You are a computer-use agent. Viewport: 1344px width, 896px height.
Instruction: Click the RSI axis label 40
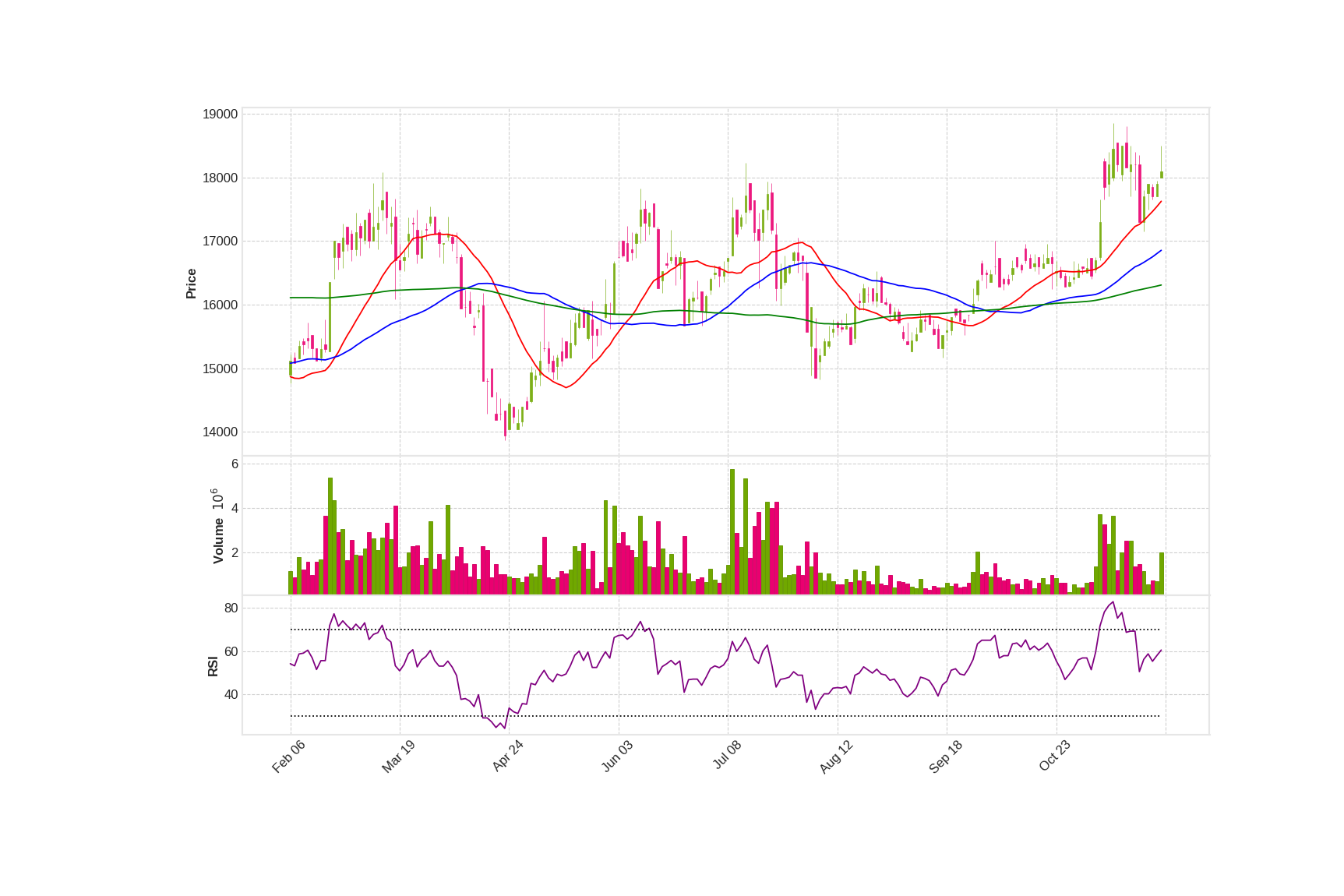click(x=231, y=695)
